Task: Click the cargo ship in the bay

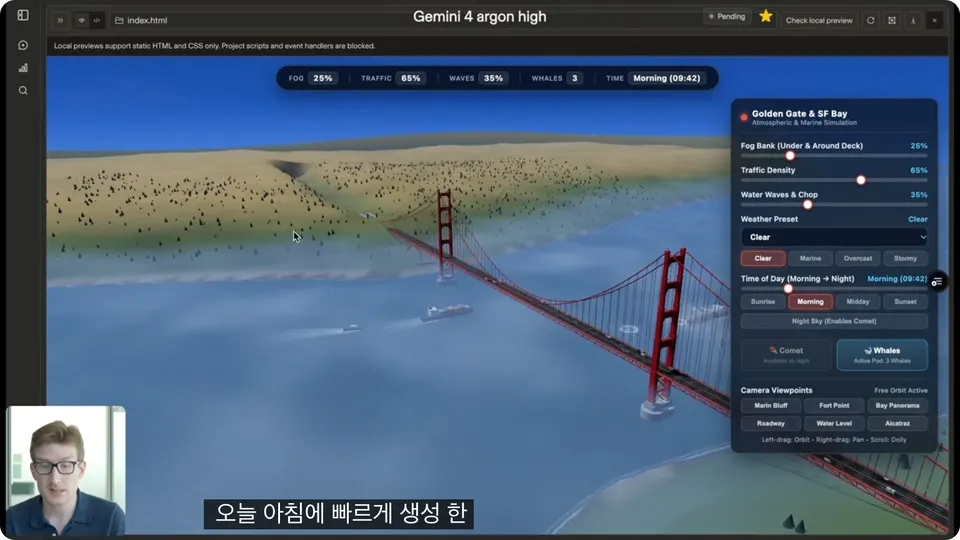Action: 446,312
